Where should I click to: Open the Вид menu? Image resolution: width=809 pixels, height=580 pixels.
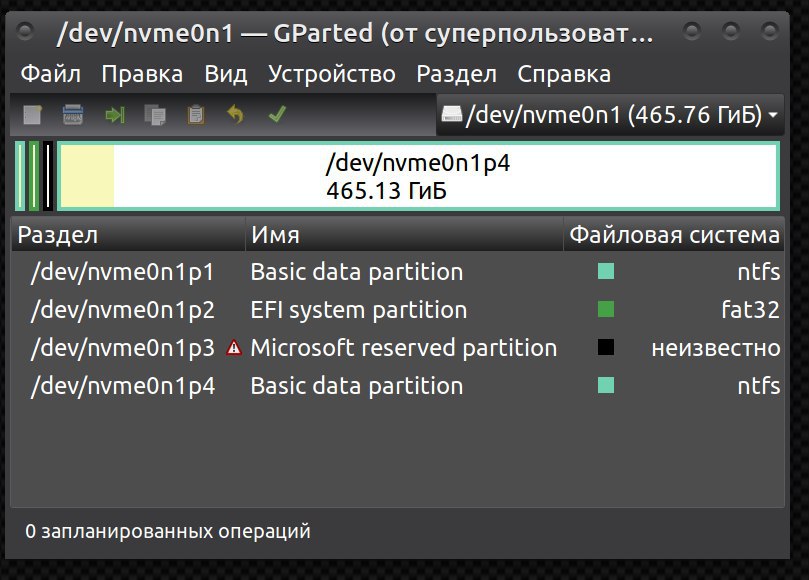(x=225, y=74)
